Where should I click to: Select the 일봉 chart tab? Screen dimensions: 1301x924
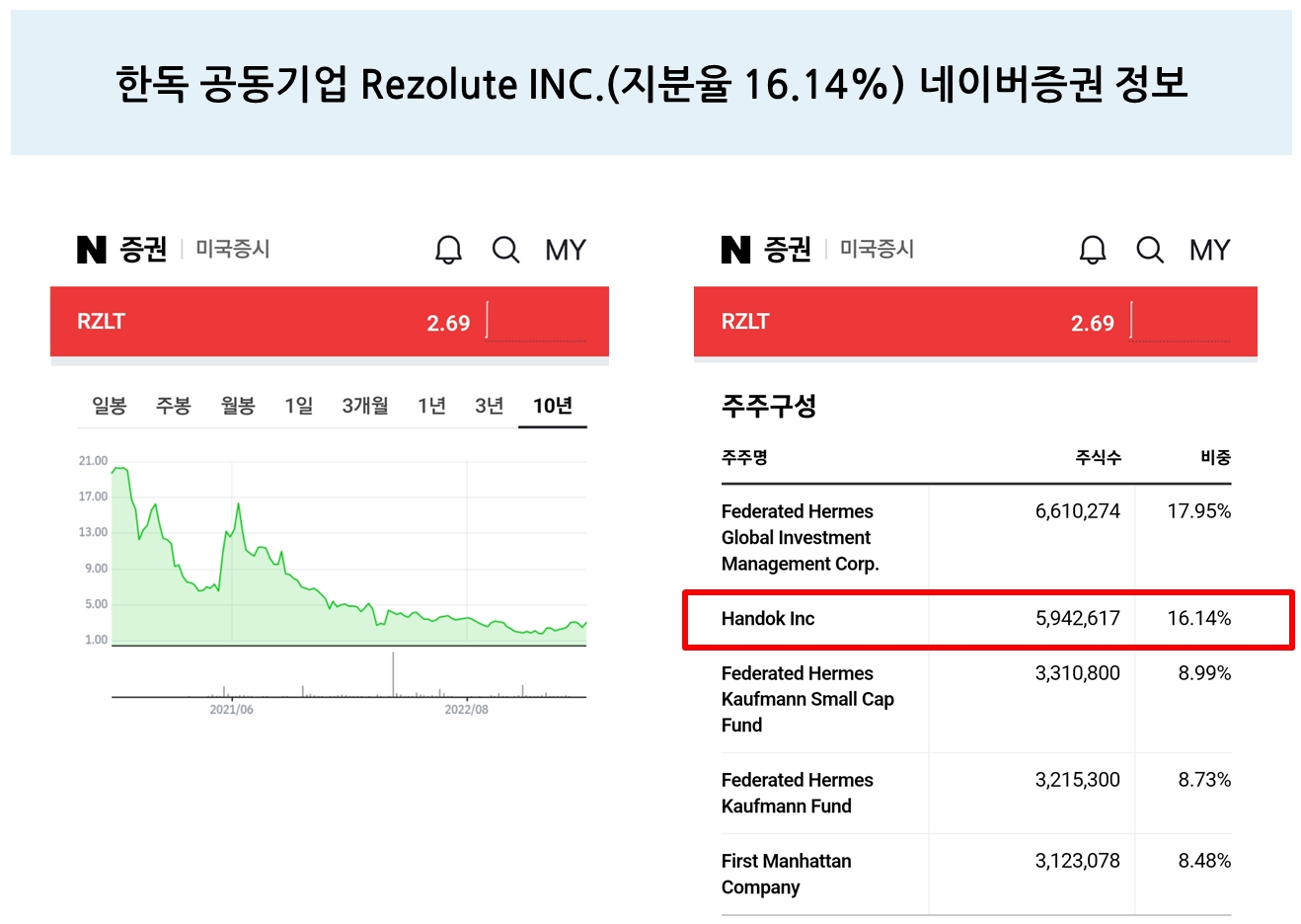(110, 406)
